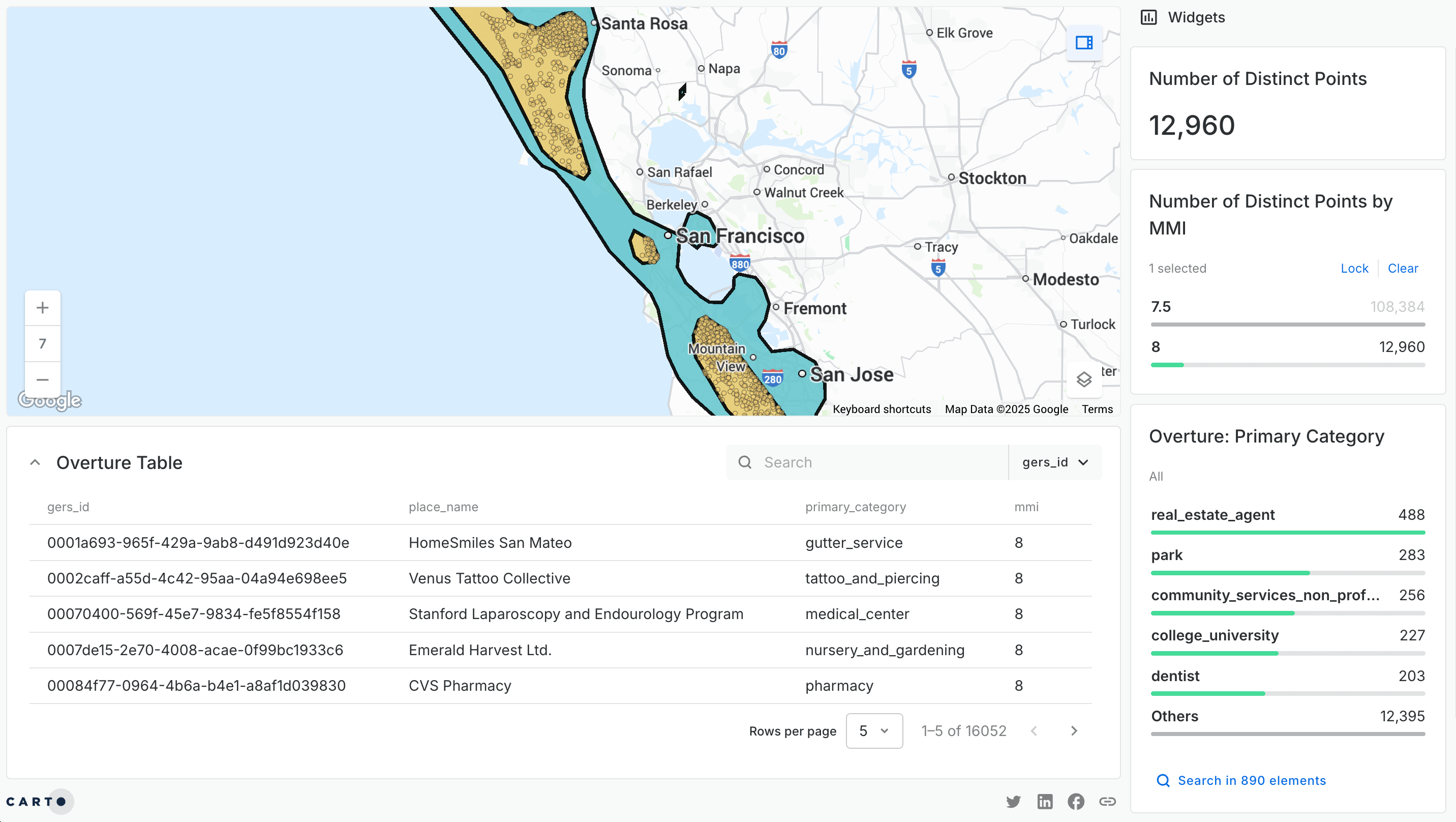This screenshot has height=822, width=1456.
Task: Sort by the place_name column header
Action: click(x=443, y=507)
